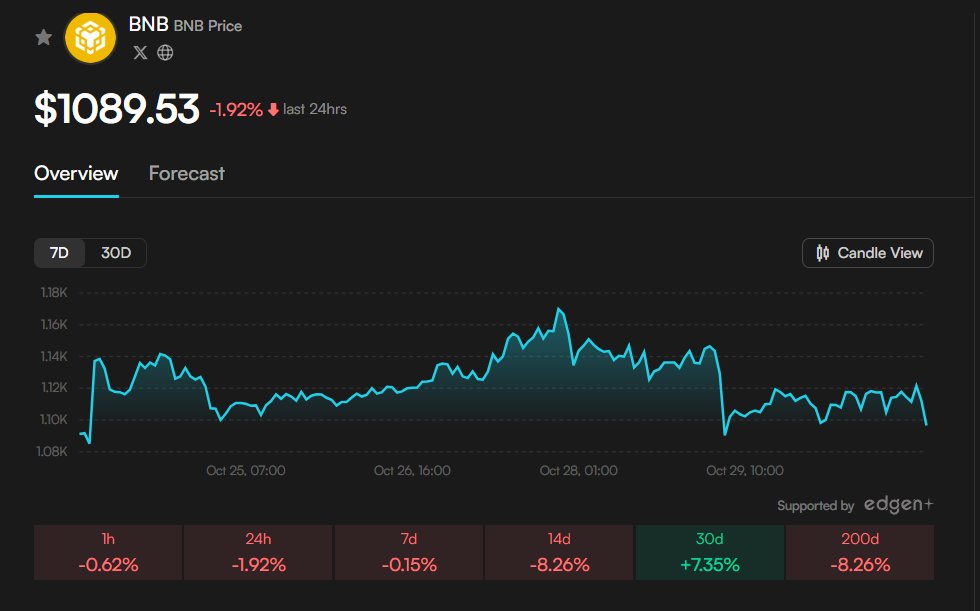This screenshot has height=611, width=980.
Task: Select the 30D chart range
Action: 116,253
